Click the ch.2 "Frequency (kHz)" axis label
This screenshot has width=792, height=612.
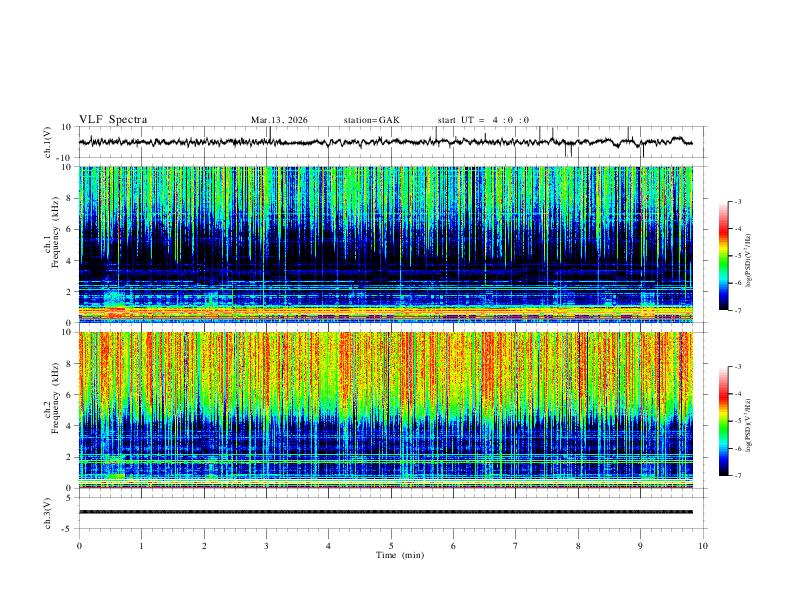tap(55, 398)
